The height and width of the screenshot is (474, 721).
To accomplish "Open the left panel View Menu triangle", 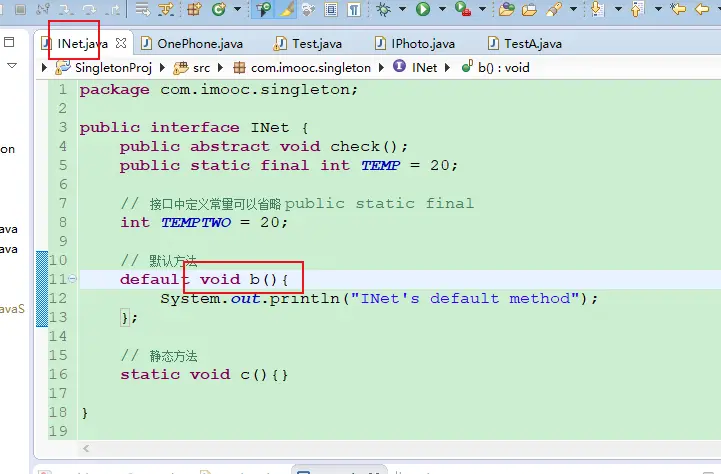I will [12, 65].
